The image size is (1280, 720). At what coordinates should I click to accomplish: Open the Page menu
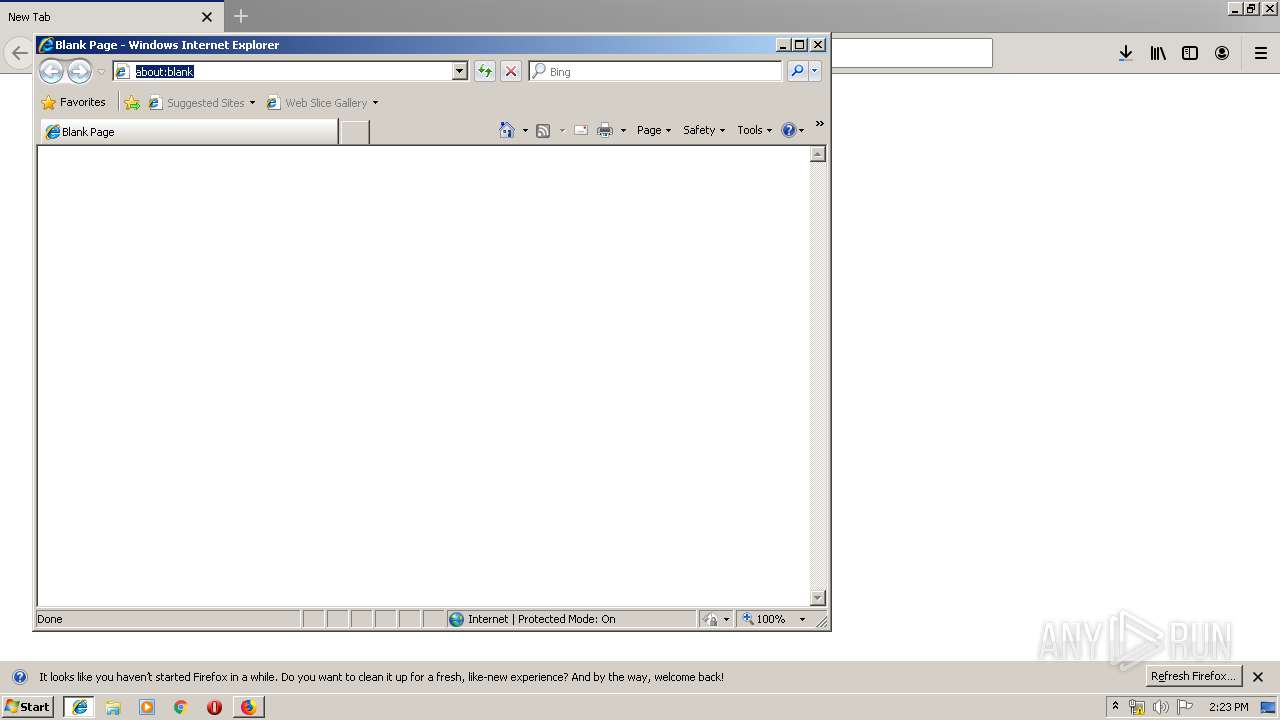(654, 130)
